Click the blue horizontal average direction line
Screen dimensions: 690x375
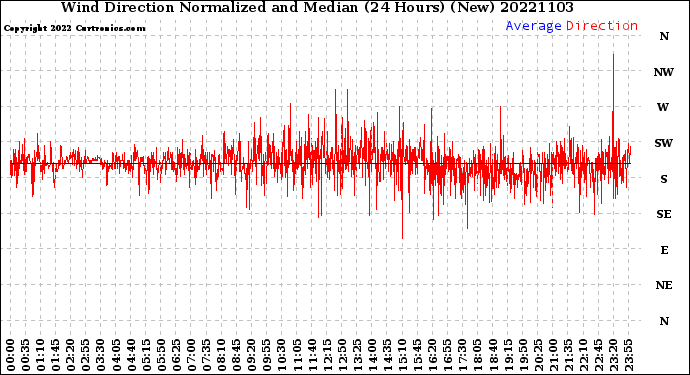[320, 163]
